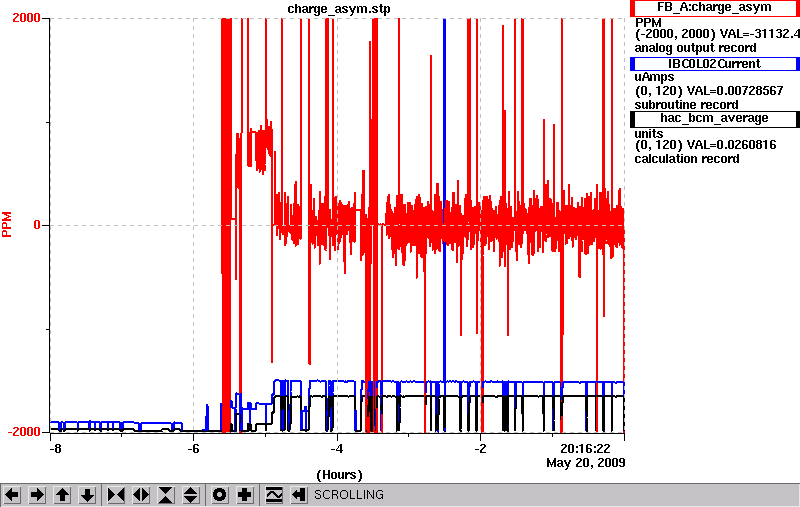Zoom out on the time axis (outward triangles icon)
This screenshot has height=507, width=800.
(141, 495)
